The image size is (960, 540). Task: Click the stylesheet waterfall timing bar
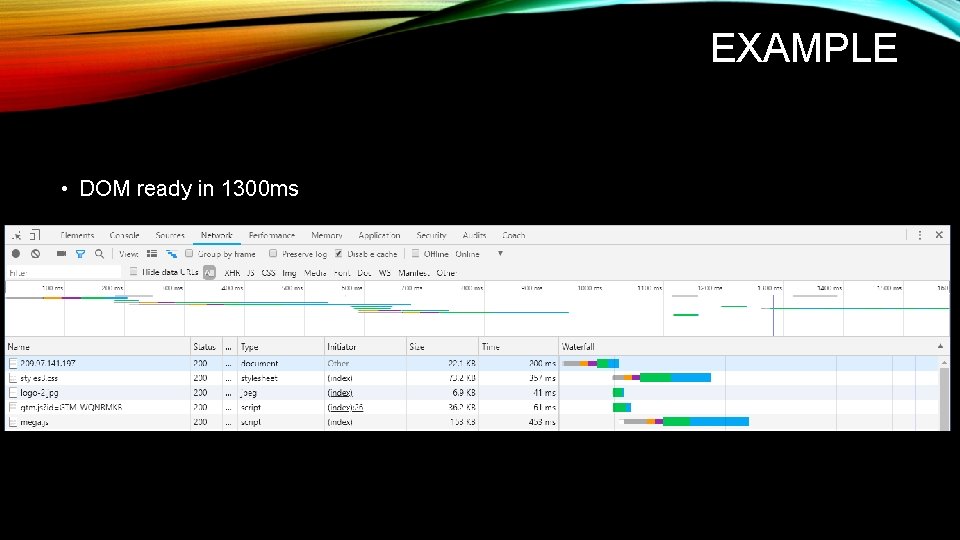pos(662,378)
